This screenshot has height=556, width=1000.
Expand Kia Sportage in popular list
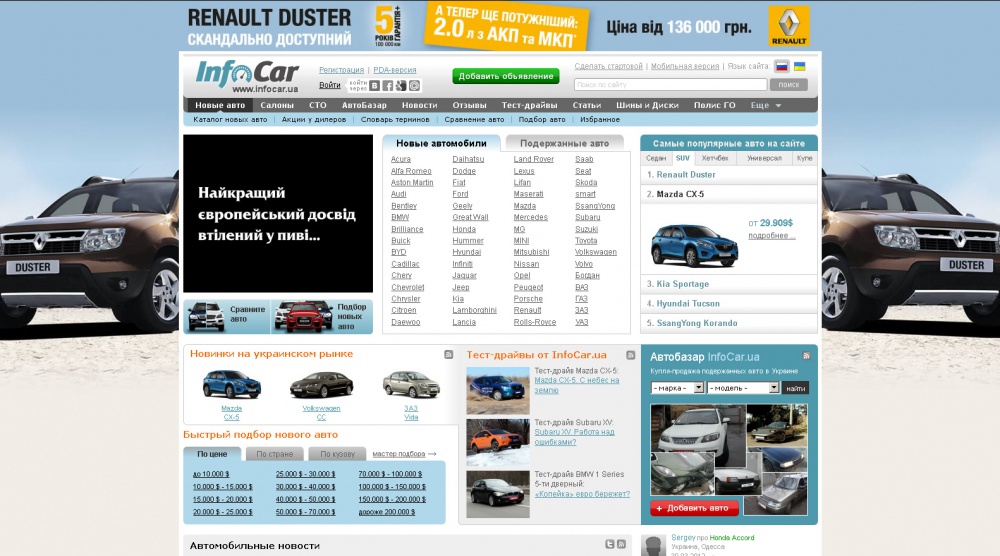pos(728,284)
